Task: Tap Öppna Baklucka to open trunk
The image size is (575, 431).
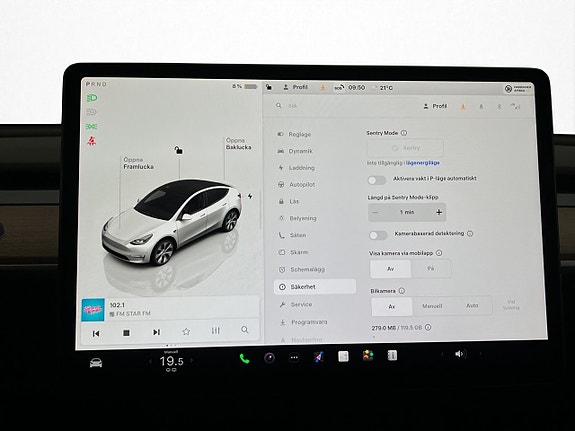Action: click(238, 144)
